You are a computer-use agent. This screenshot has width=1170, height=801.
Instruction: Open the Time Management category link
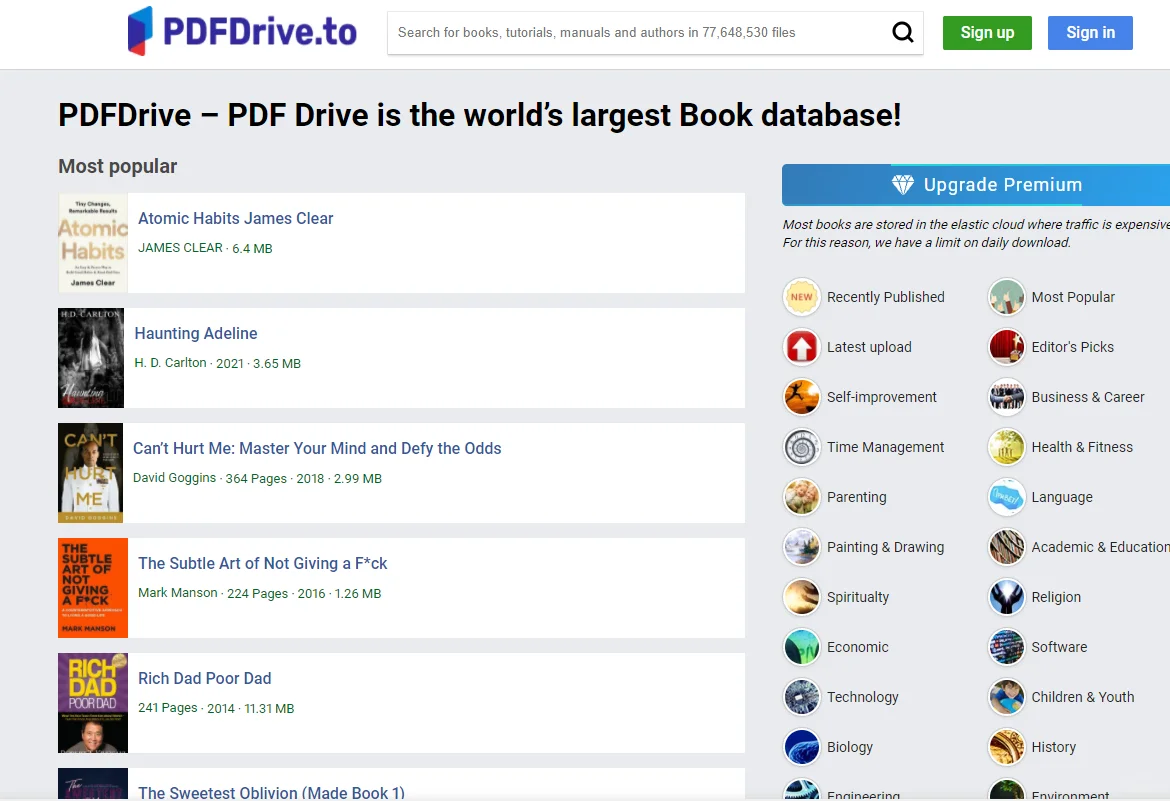point(885,447)
